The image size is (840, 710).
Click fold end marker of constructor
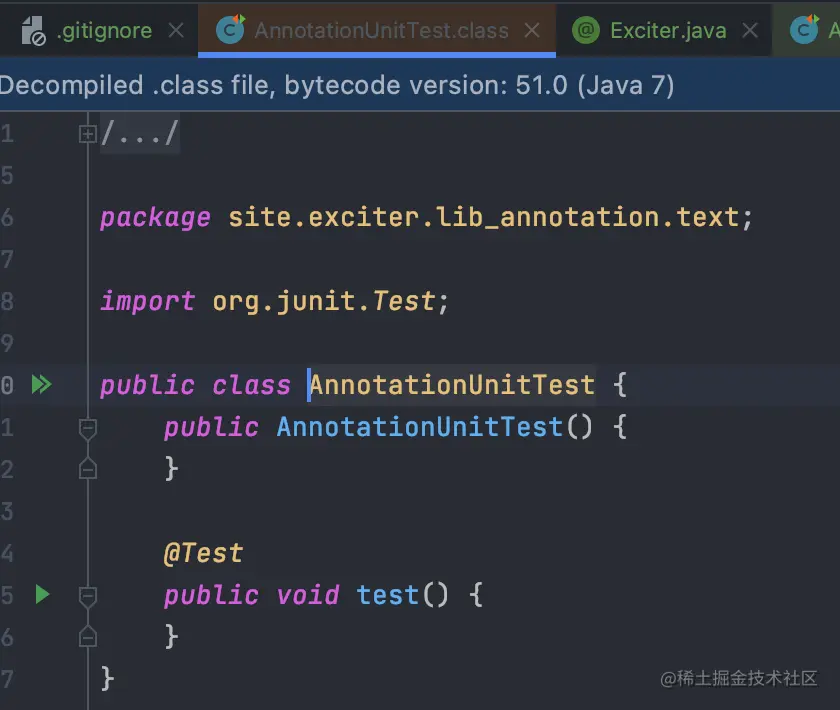pyautogui.click(x=87, y=469)
